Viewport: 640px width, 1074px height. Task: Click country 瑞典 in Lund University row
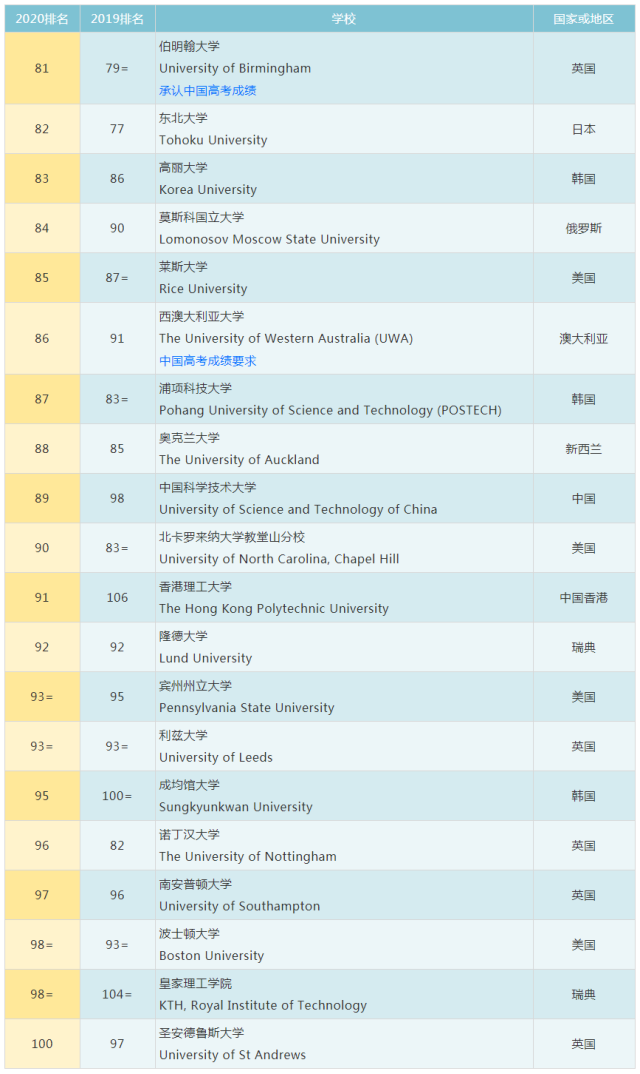tap(584, 647)
